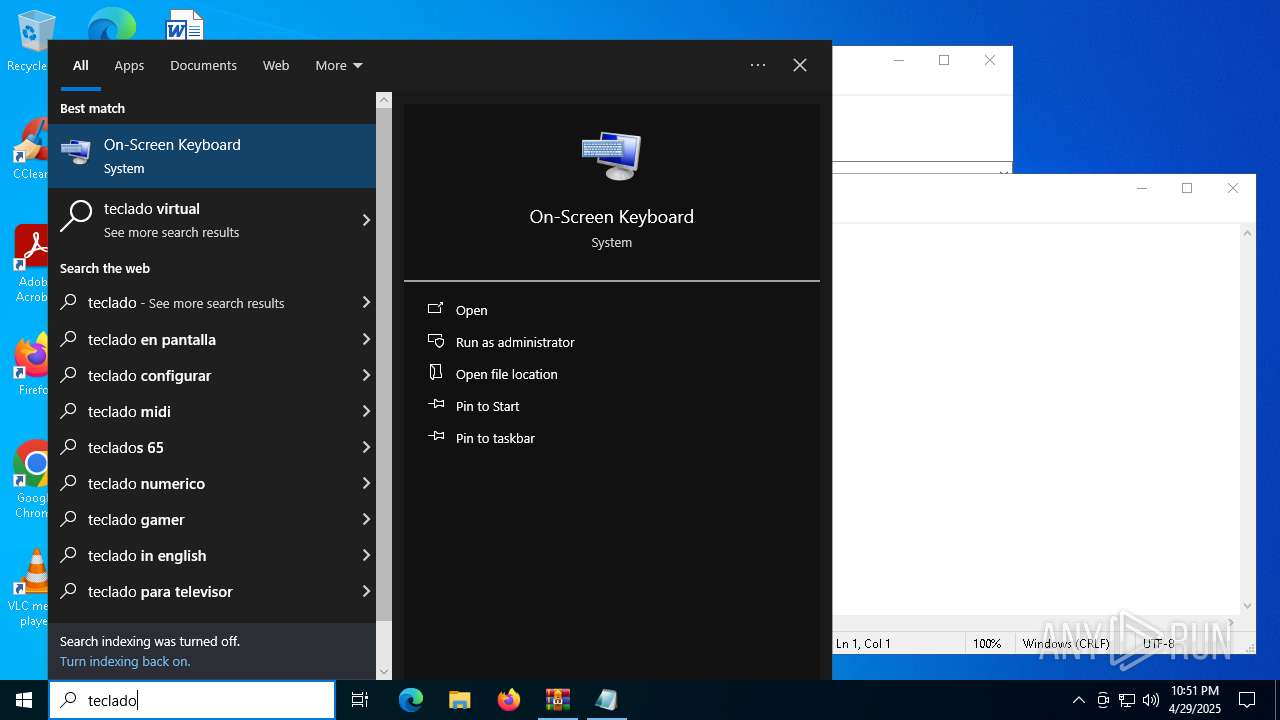Image resolution: width=1280 pixels, height=720 pixels.
Task: Switch to the Notepad taskbar icon
Action: [x=606, y=700]
